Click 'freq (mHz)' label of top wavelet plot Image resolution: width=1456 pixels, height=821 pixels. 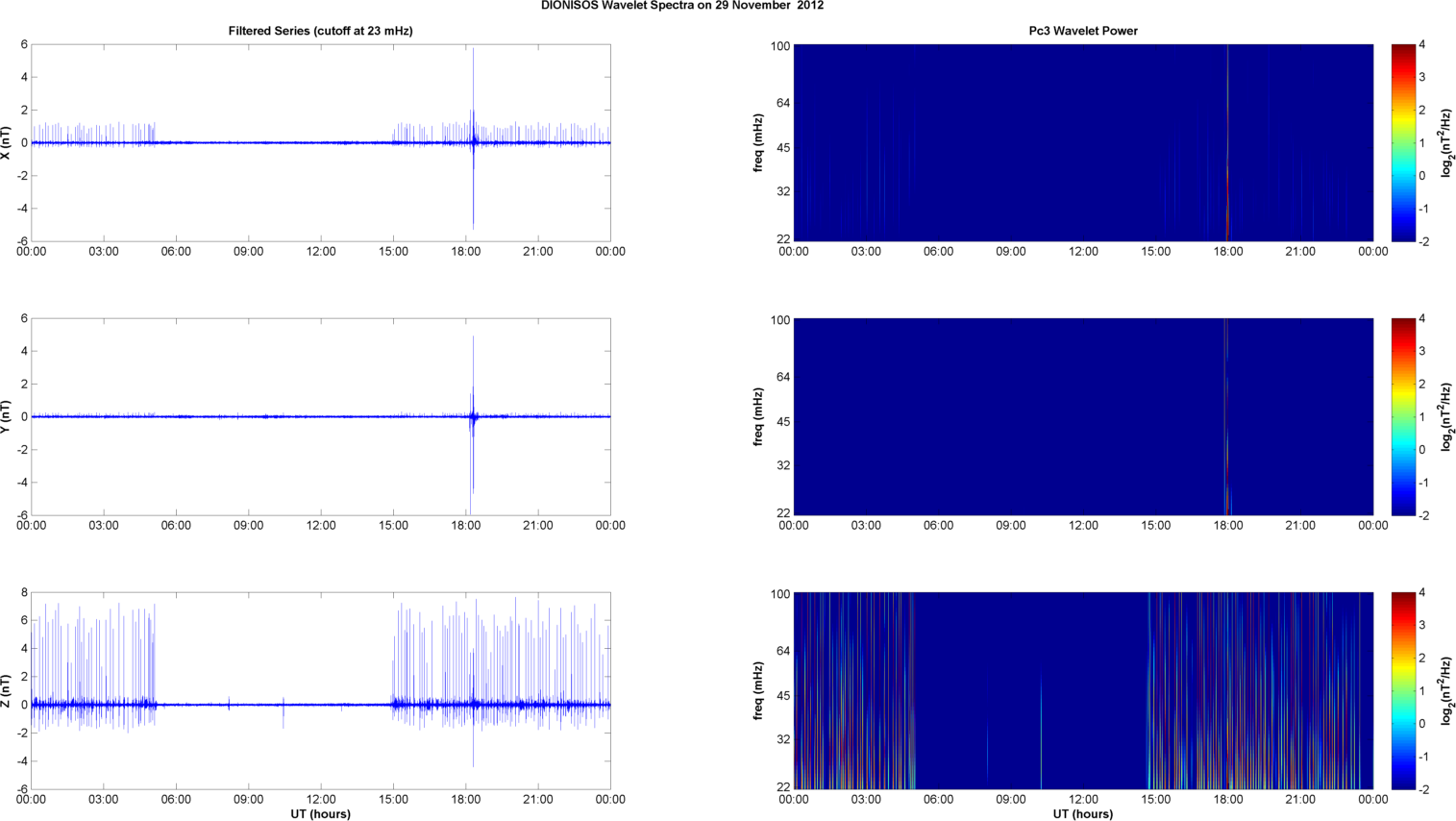tap(758, 142)
